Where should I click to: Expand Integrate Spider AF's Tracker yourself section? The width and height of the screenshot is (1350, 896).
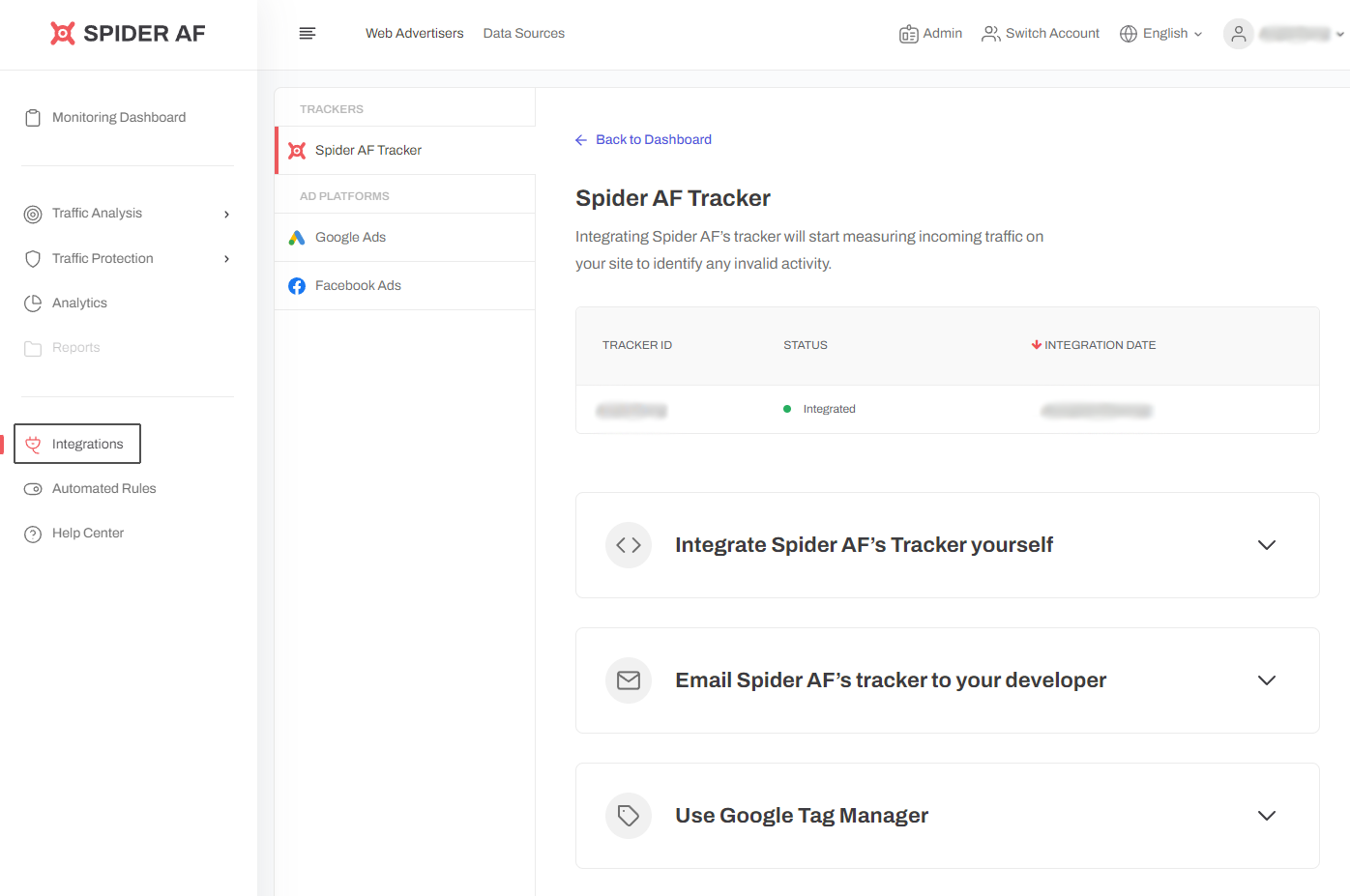click(1266, 545)
